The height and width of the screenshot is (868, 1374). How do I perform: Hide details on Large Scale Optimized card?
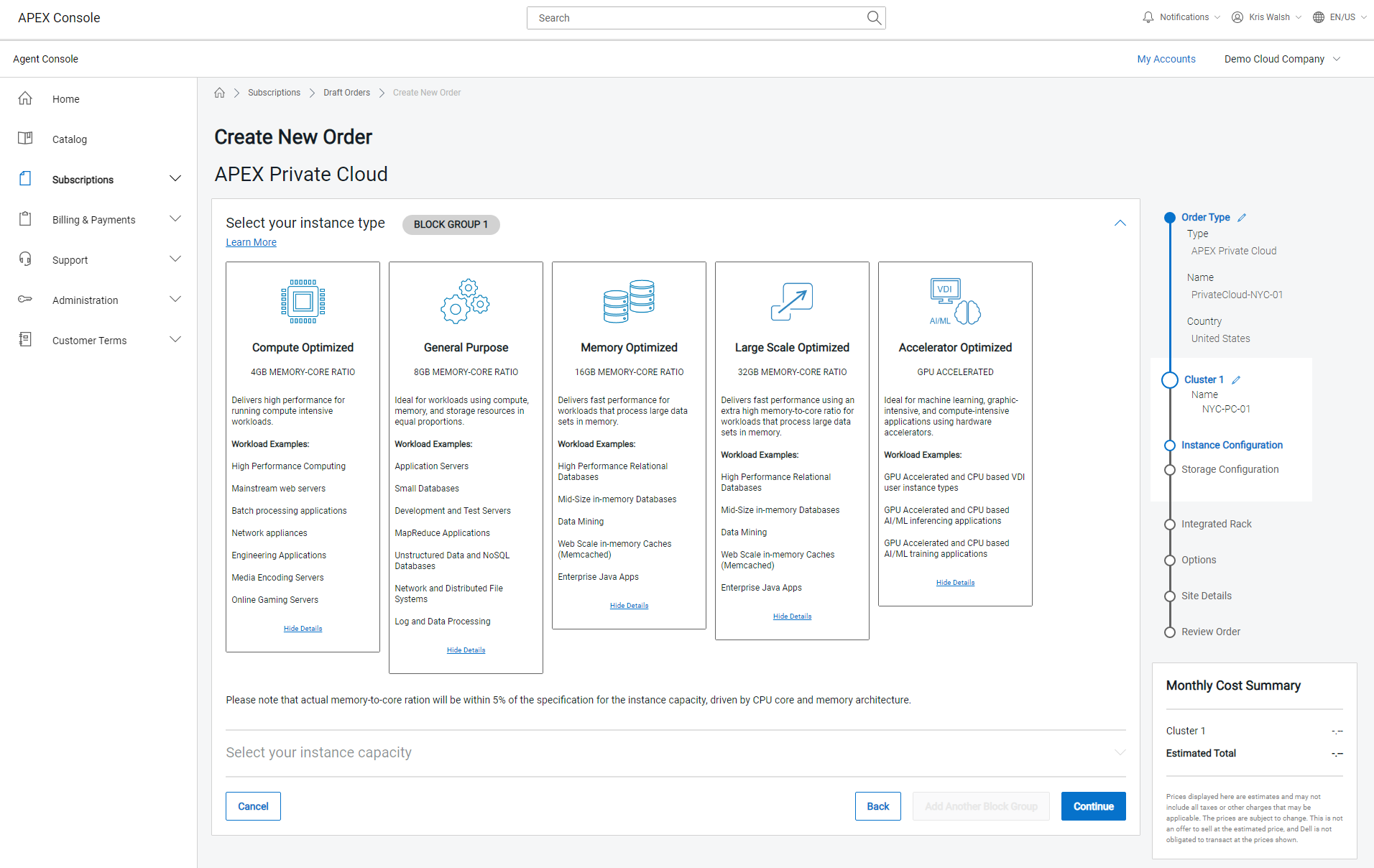coord(792,617)
